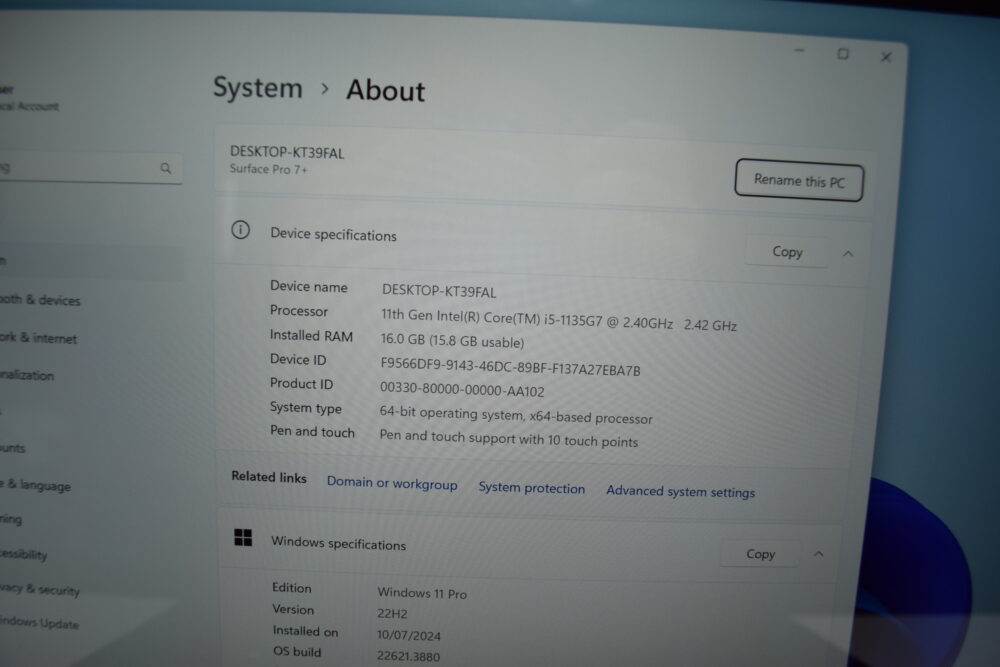Open Time & language in sidebar
The width and height of the screenshot is (1000, 667).
coord(35,485)
